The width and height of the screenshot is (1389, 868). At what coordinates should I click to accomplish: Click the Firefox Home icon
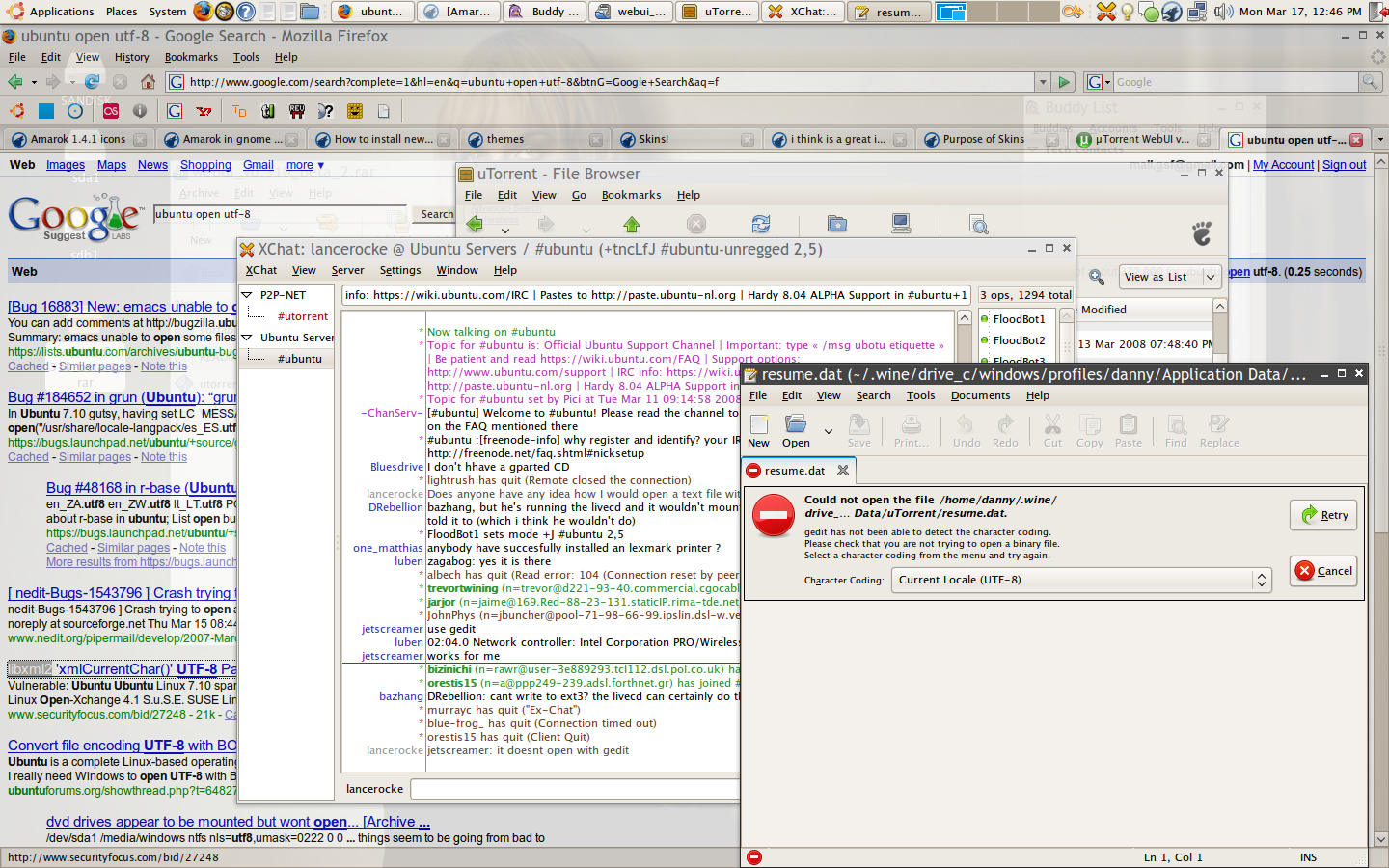pos(148,82)
